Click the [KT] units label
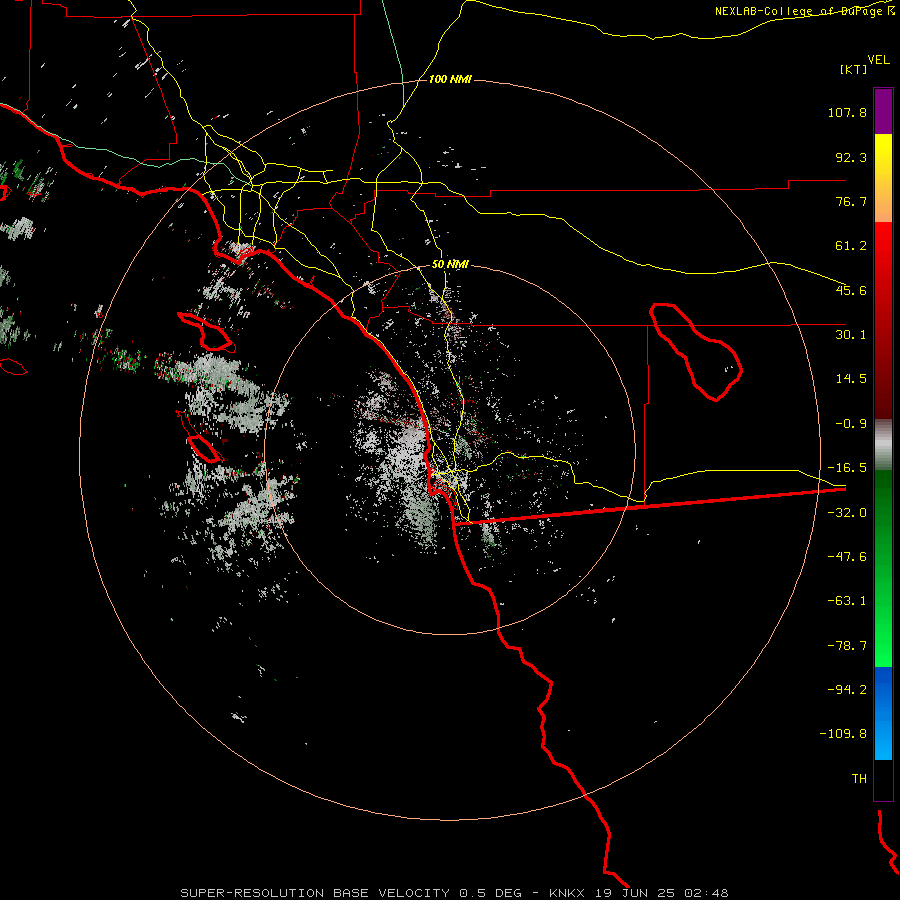 pos(854,69)
